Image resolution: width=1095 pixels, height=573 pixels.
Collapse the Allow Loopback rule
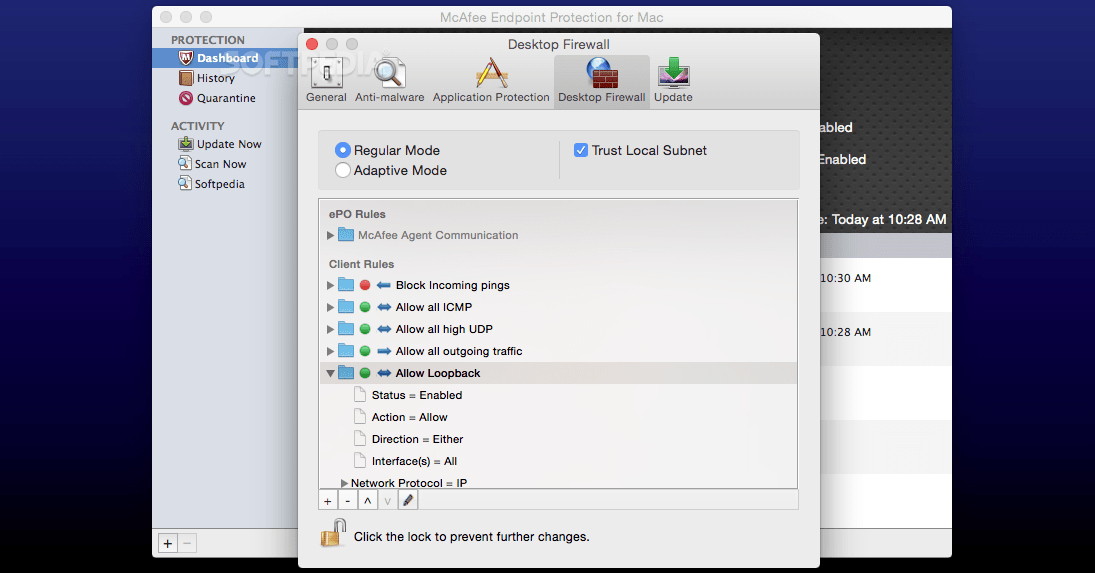[x=330, y=373]
